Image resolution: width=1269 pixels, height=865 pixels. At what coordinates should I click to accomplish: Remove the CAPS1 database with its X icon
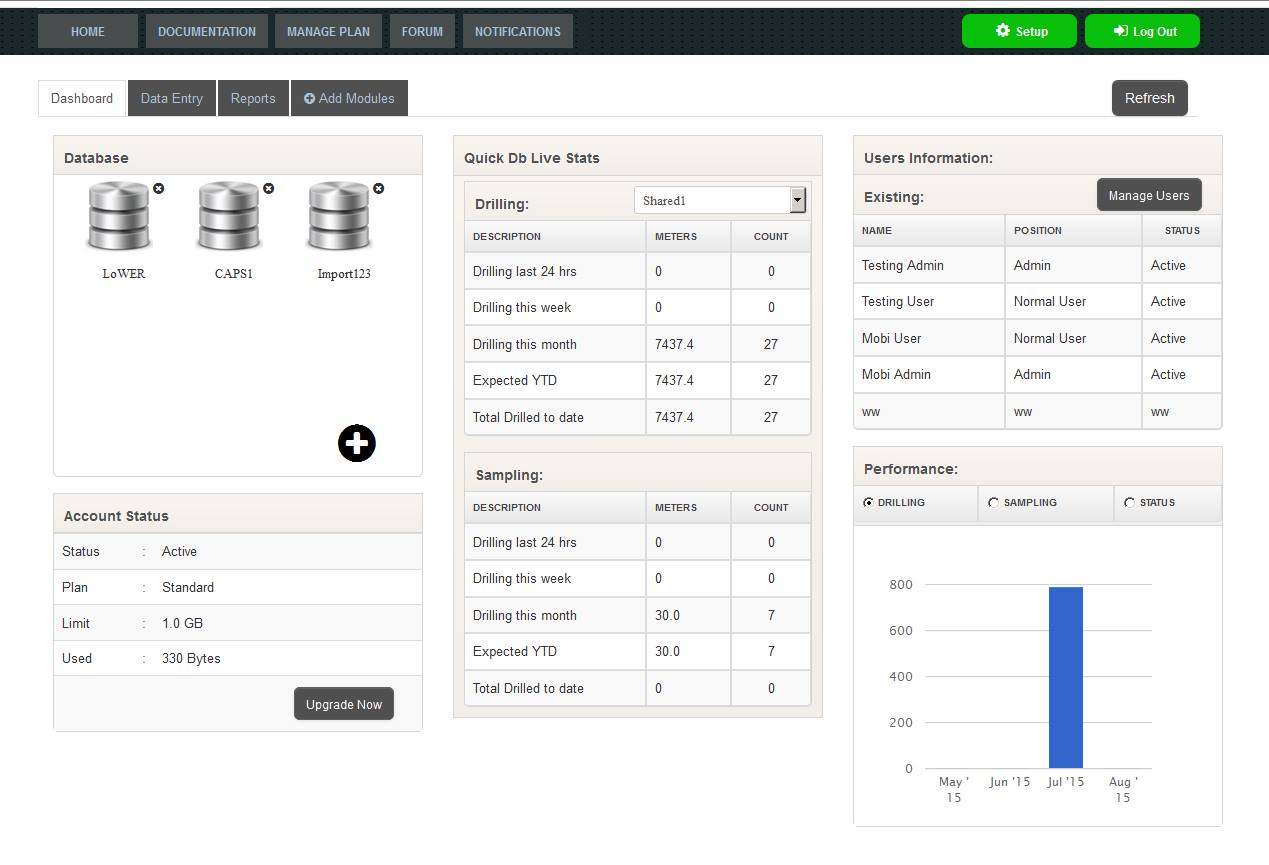click(268, 188)
